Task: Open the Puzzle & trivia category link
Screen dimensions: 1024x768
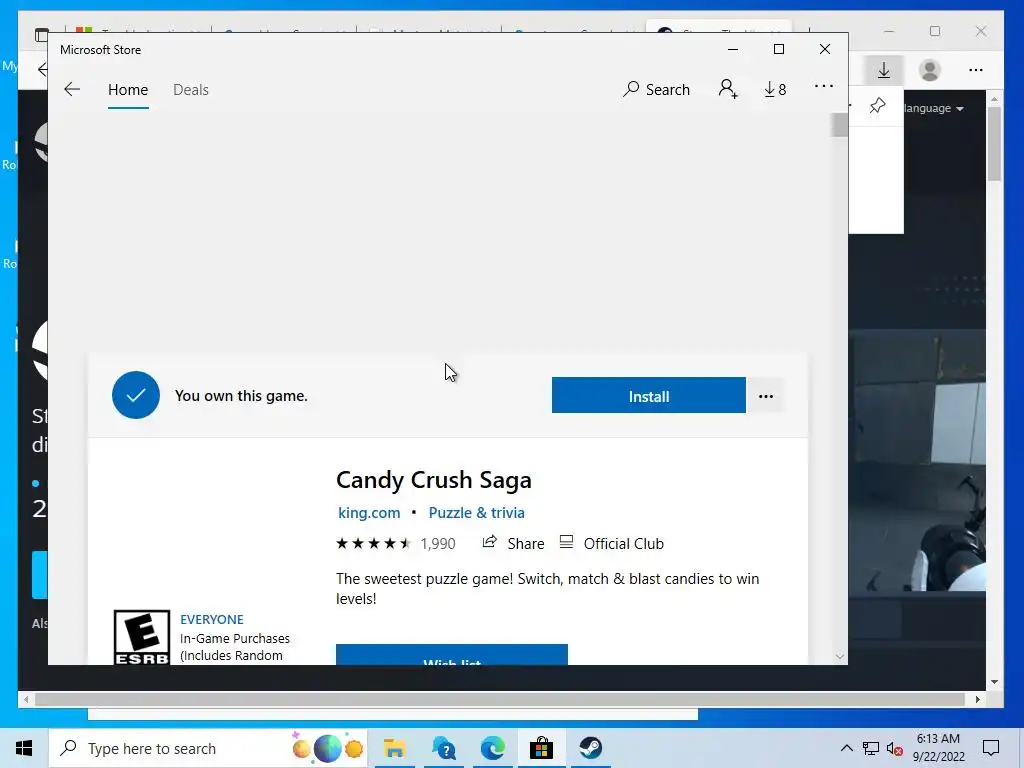Action: pyautogui.click(x=477, y=513)
